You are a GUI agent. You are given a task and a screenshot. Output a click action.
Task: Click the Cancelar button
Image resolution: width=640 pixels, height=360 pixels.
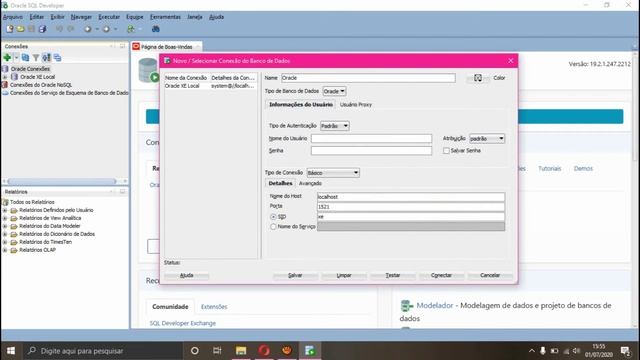tap(490, 276)
